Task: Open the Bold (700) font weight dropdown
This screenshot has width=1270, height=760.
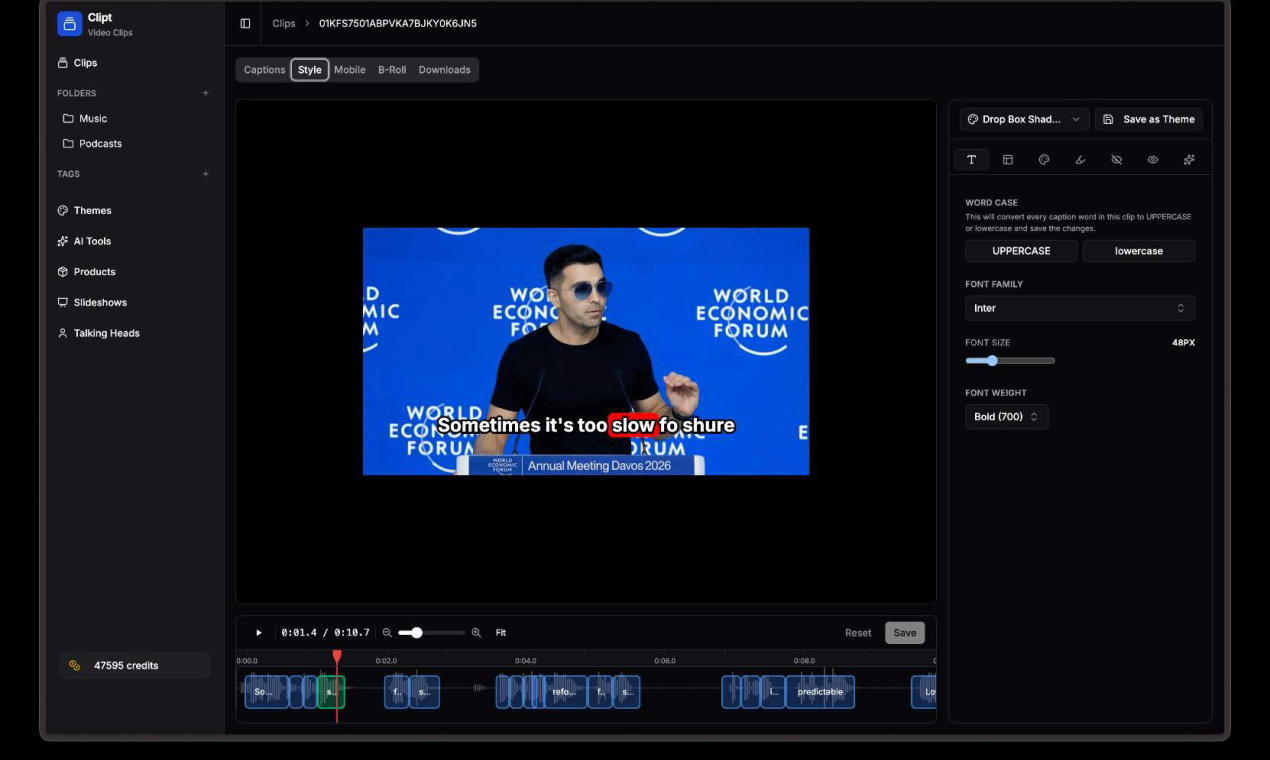Action: 1006,417
